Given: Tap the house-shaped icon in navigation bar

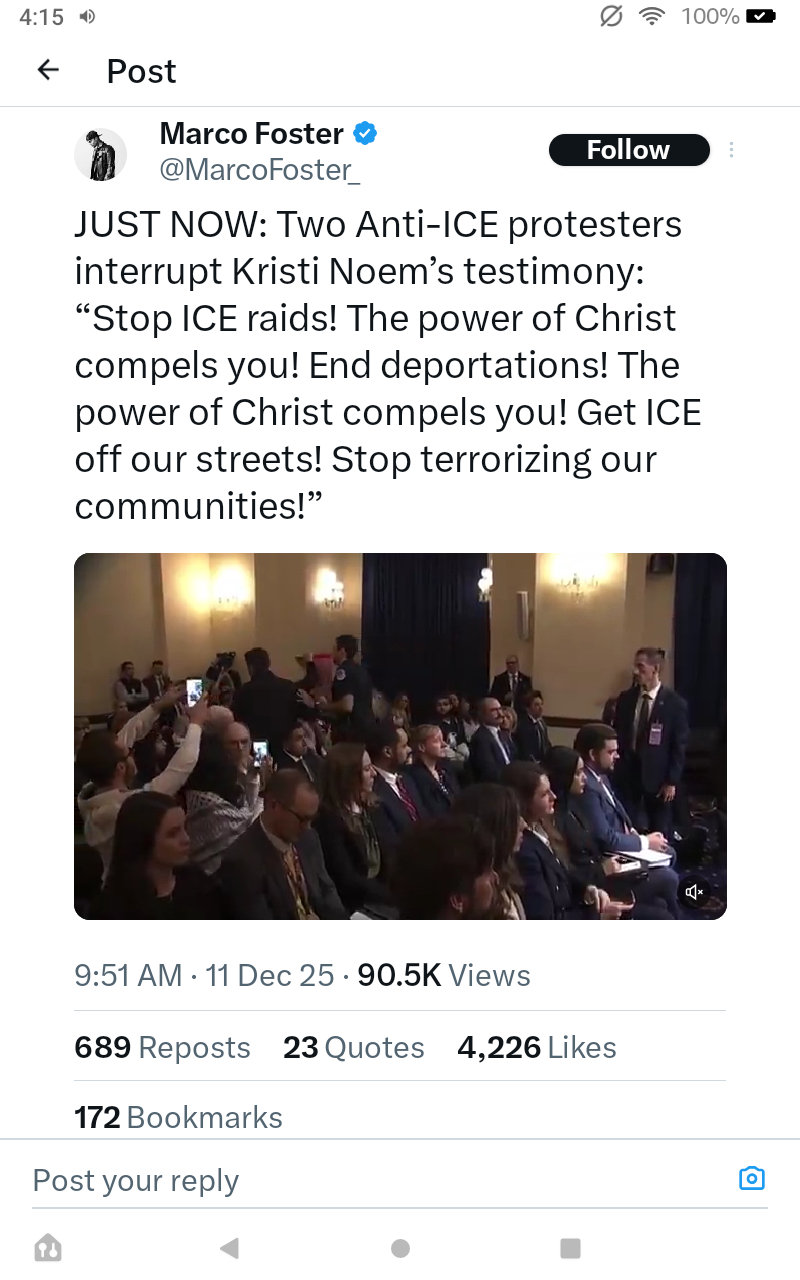Looking at the screenshot, I should coord(48,1247).
